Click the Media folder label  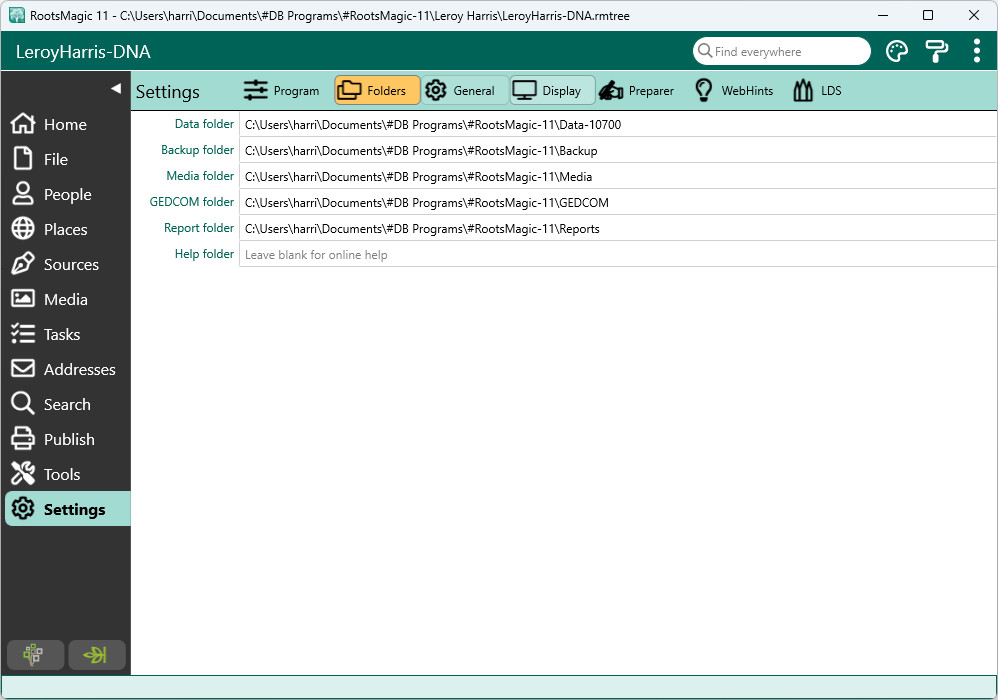click(x=200, y=176)
